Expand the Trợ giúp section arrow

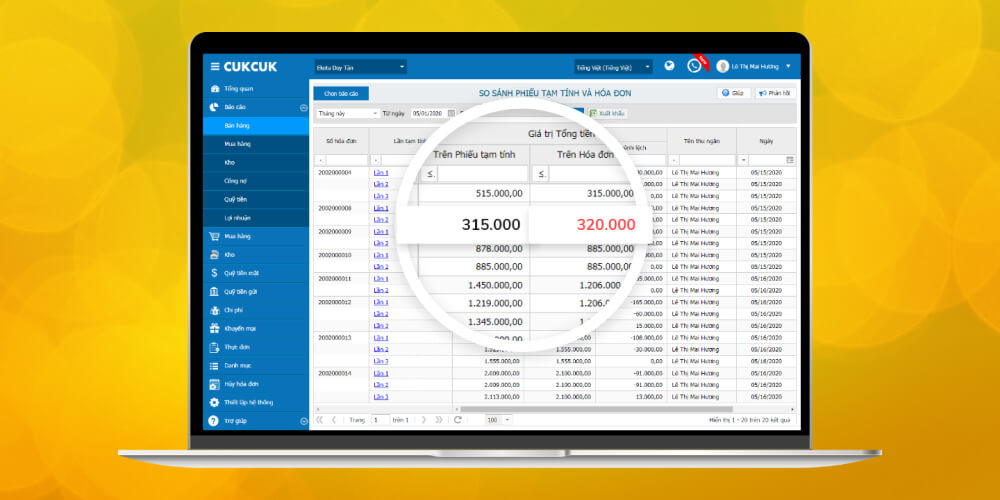tap(304, 422)
